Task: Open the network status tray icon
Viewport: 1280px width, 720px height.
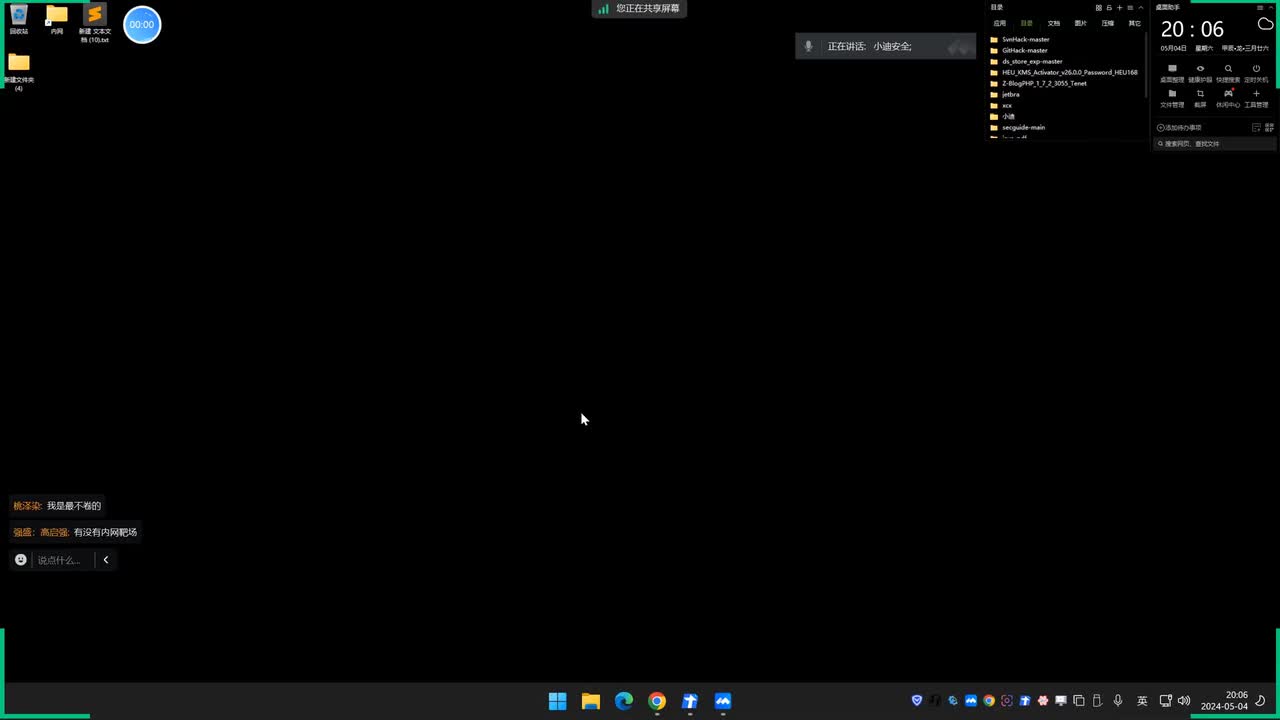Action: tap(1166, 701)
